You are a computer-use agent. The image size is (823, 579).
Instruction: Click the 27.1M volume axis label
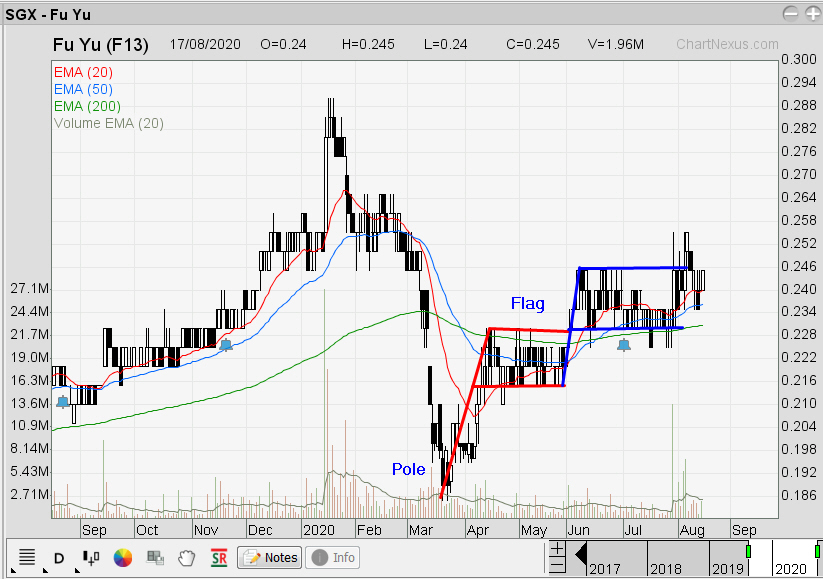click(x=30, y=288)
